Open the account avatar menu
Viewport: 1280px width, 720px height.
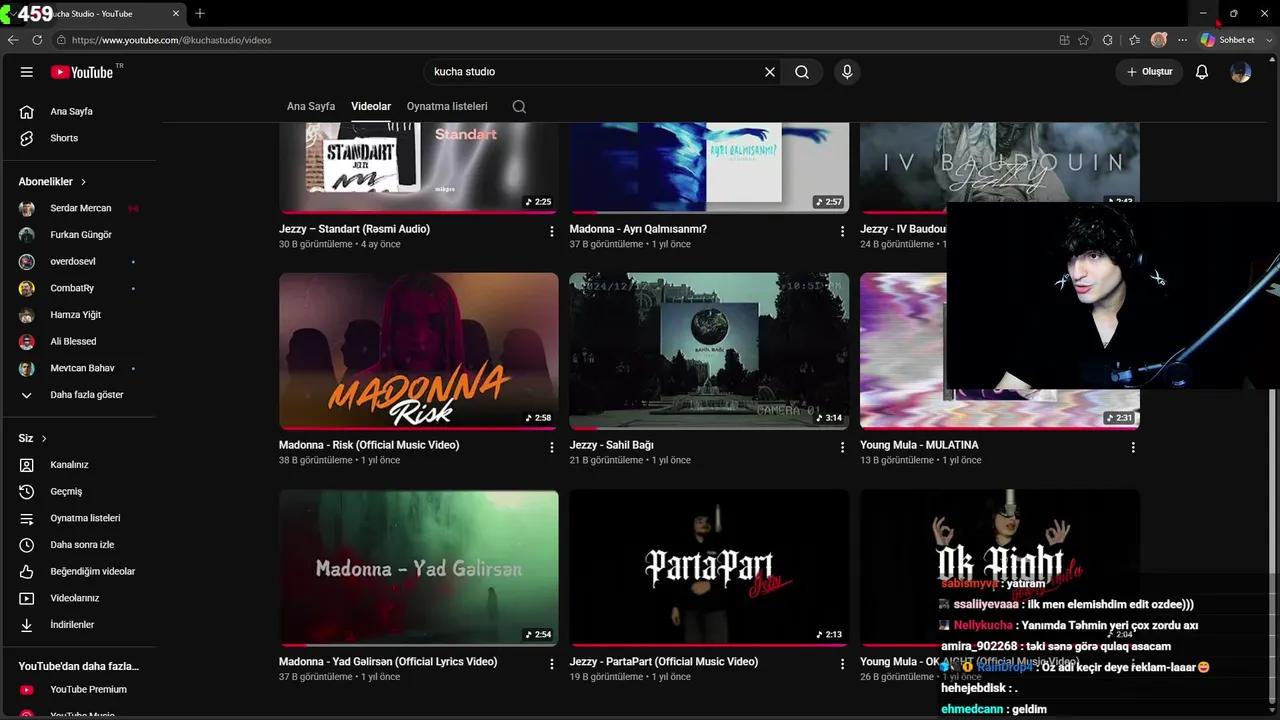click(x=1241, y=72)
